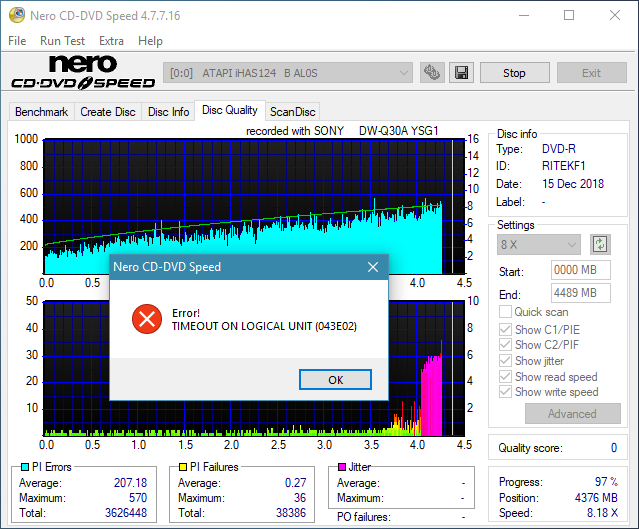Click the PI Failures average 0.27
The height and width of the screenshot is (529, 639).
[x=295, y=483]
